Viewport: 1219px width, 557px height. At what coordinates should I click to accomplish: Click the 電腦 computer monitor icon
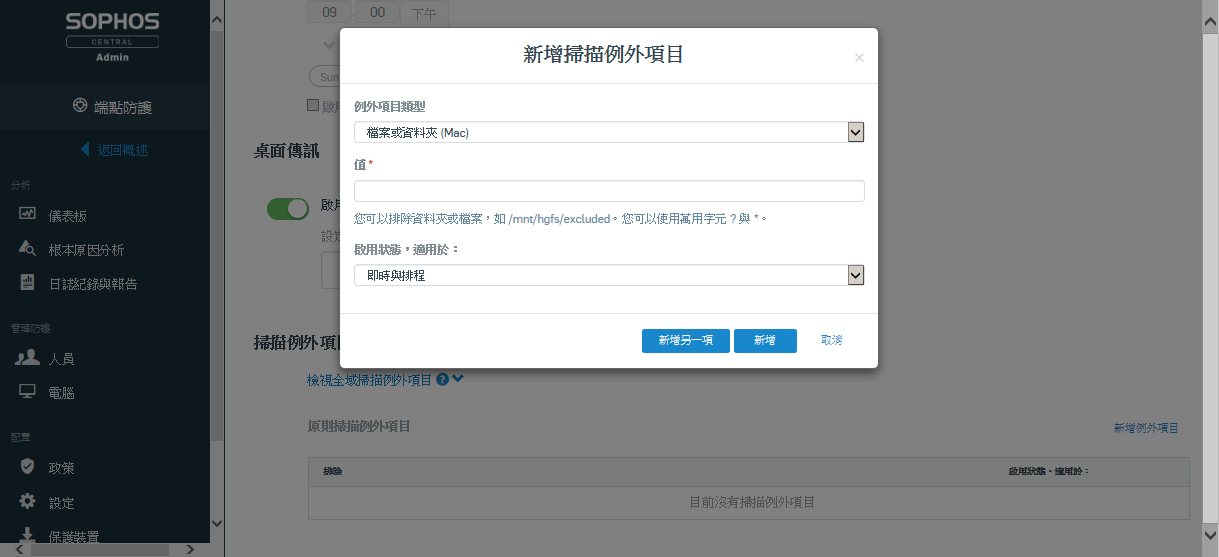point(27,392)
